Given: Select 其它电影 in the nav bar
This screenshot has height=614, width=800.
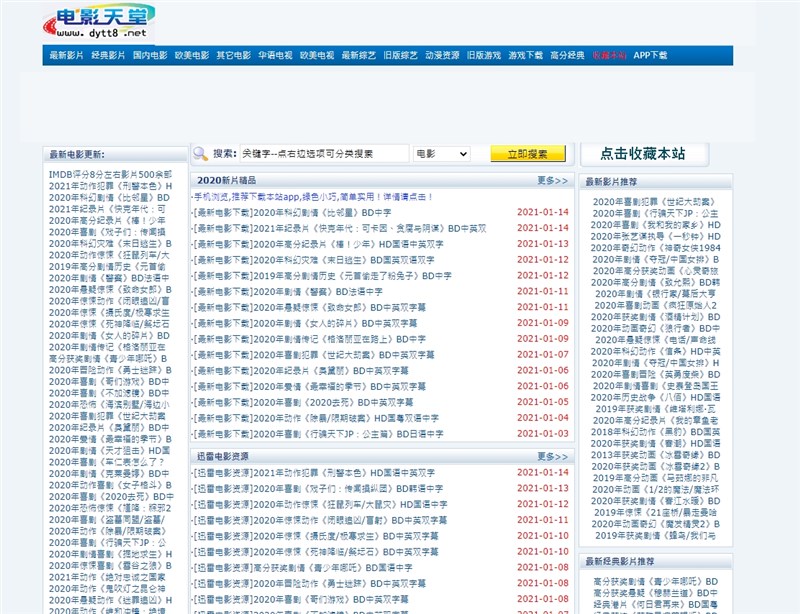Looking at the screenshot, I should 234,55.
